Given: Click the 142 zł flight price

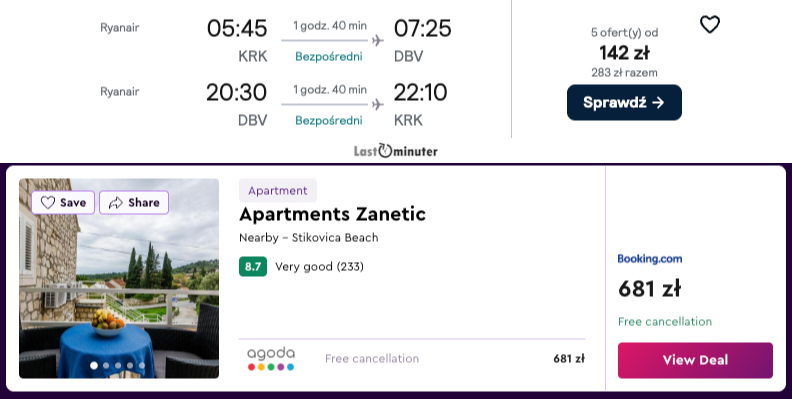Looking at the screenshot, I should (x=624, y=53).
